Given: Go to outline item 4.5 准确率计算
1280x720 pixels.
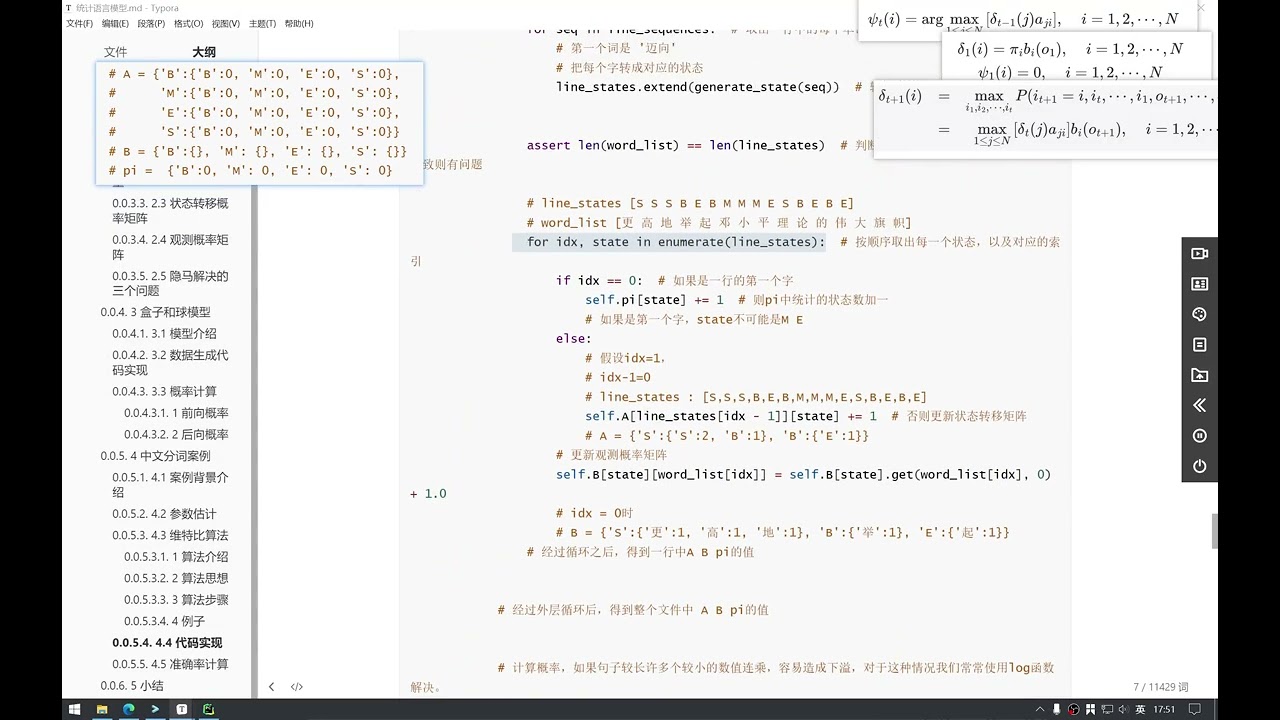Looking at the screenshot, I should coord(170,664).
